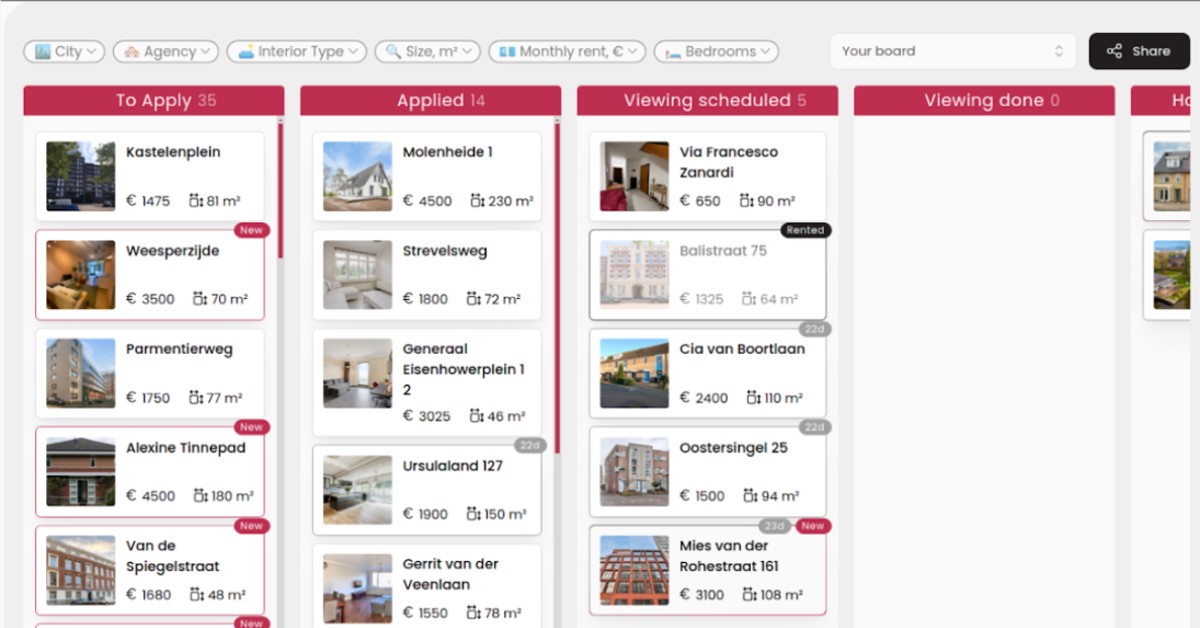The height and width of the screenshot is (628, 1200).
Task: Click the Strevelsweg listing title
Action: (445, 251)
